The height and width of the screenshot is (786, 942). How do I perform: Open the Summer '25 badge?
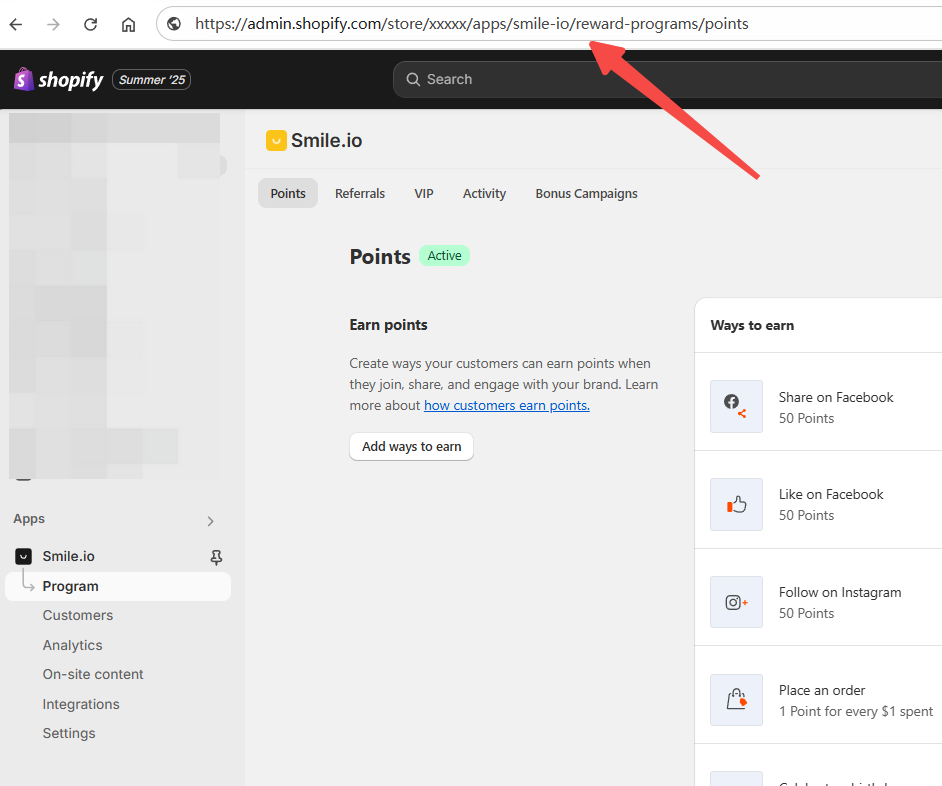(151, 79)
